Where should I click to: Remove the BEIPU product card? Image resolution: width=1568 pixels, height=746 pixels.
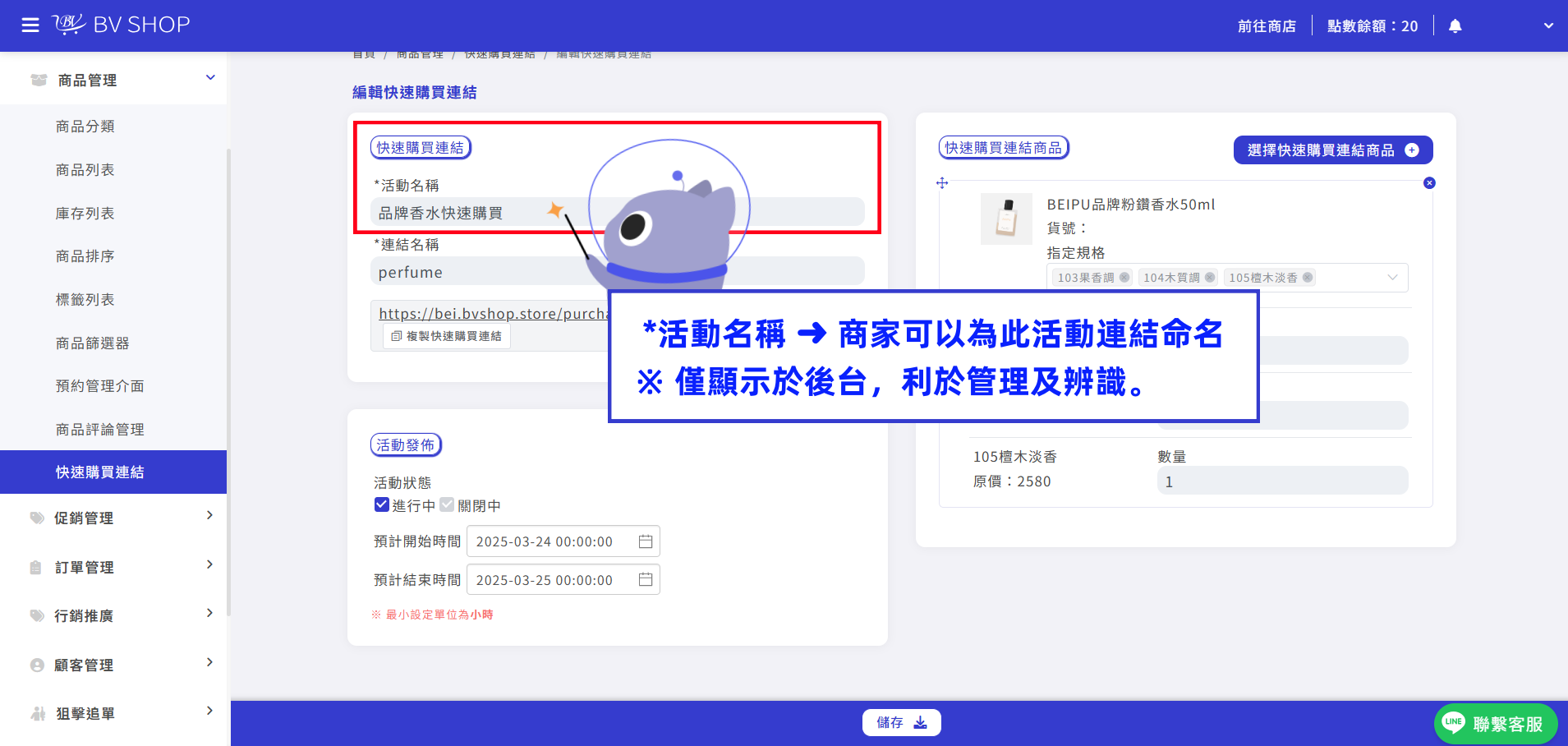1429,183
